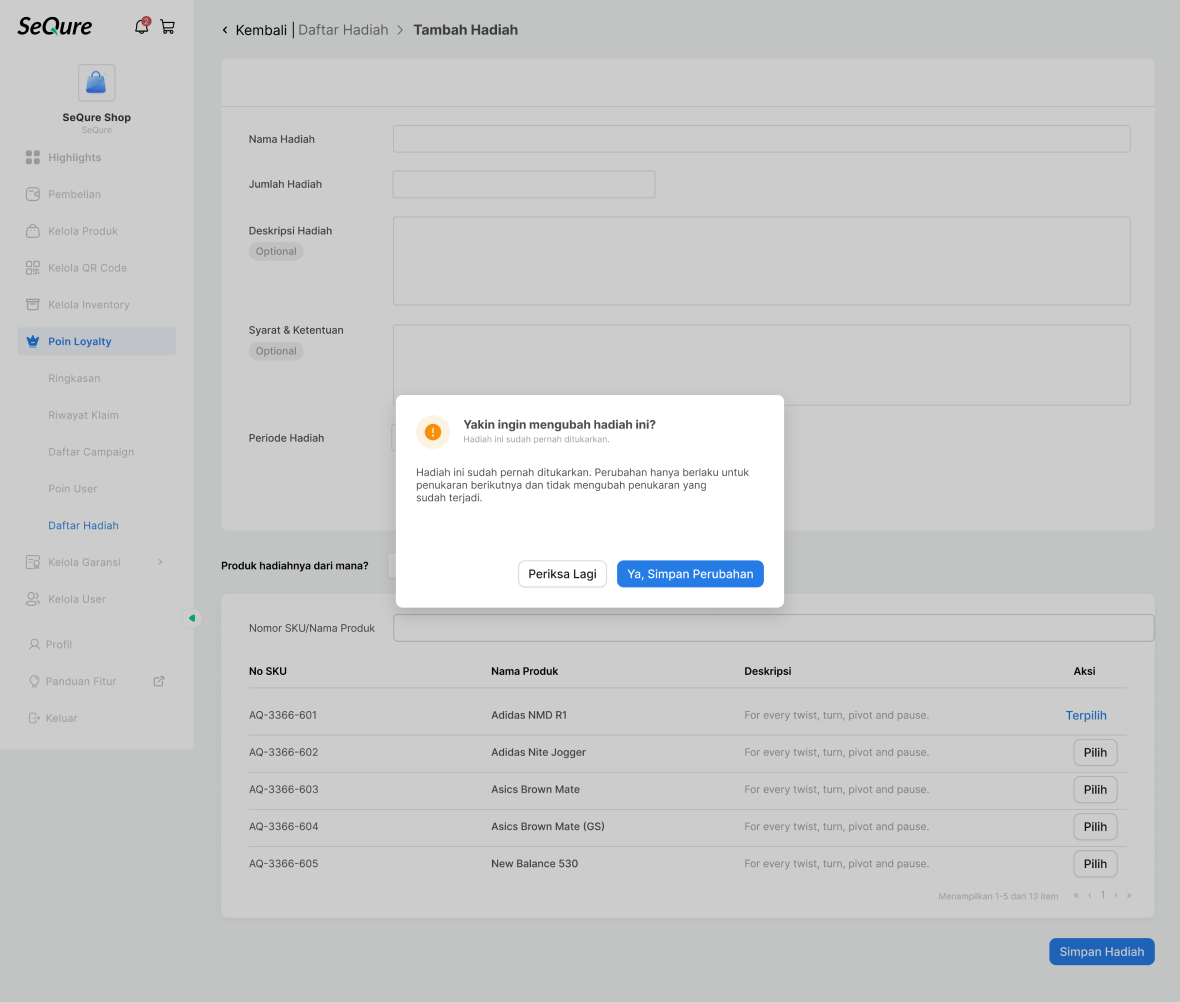Click Simpan Hadiah button
This screenshot has width=1180, height=1003.
click(x=1102, y=952)
